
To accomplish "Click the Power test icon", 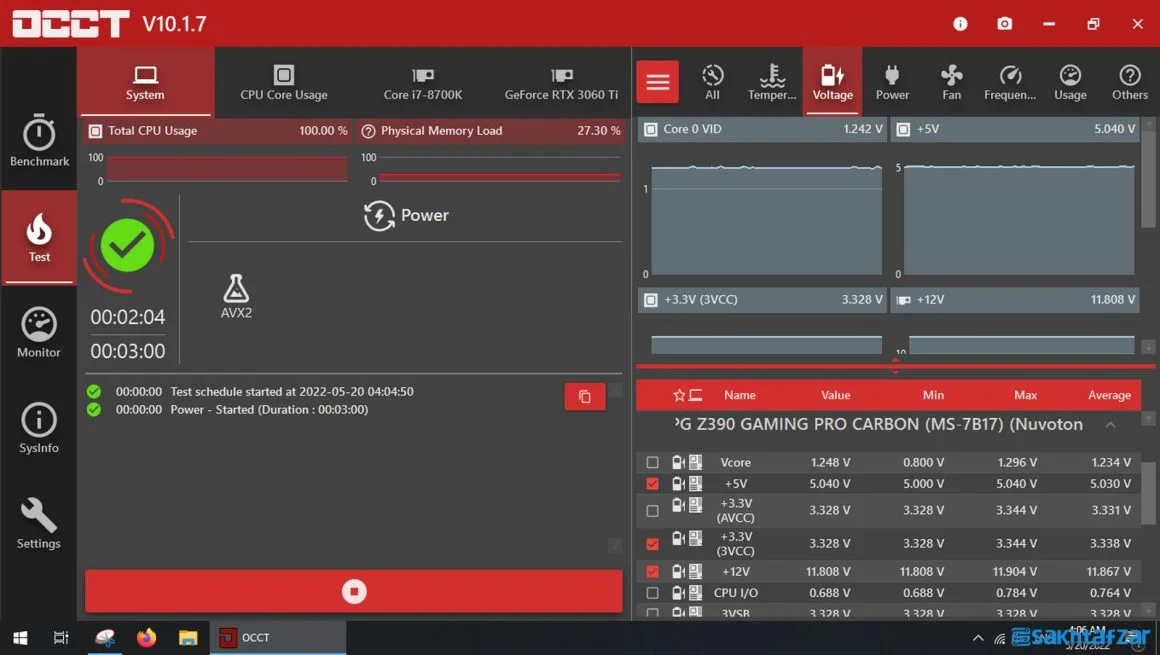I will [379, 215].
